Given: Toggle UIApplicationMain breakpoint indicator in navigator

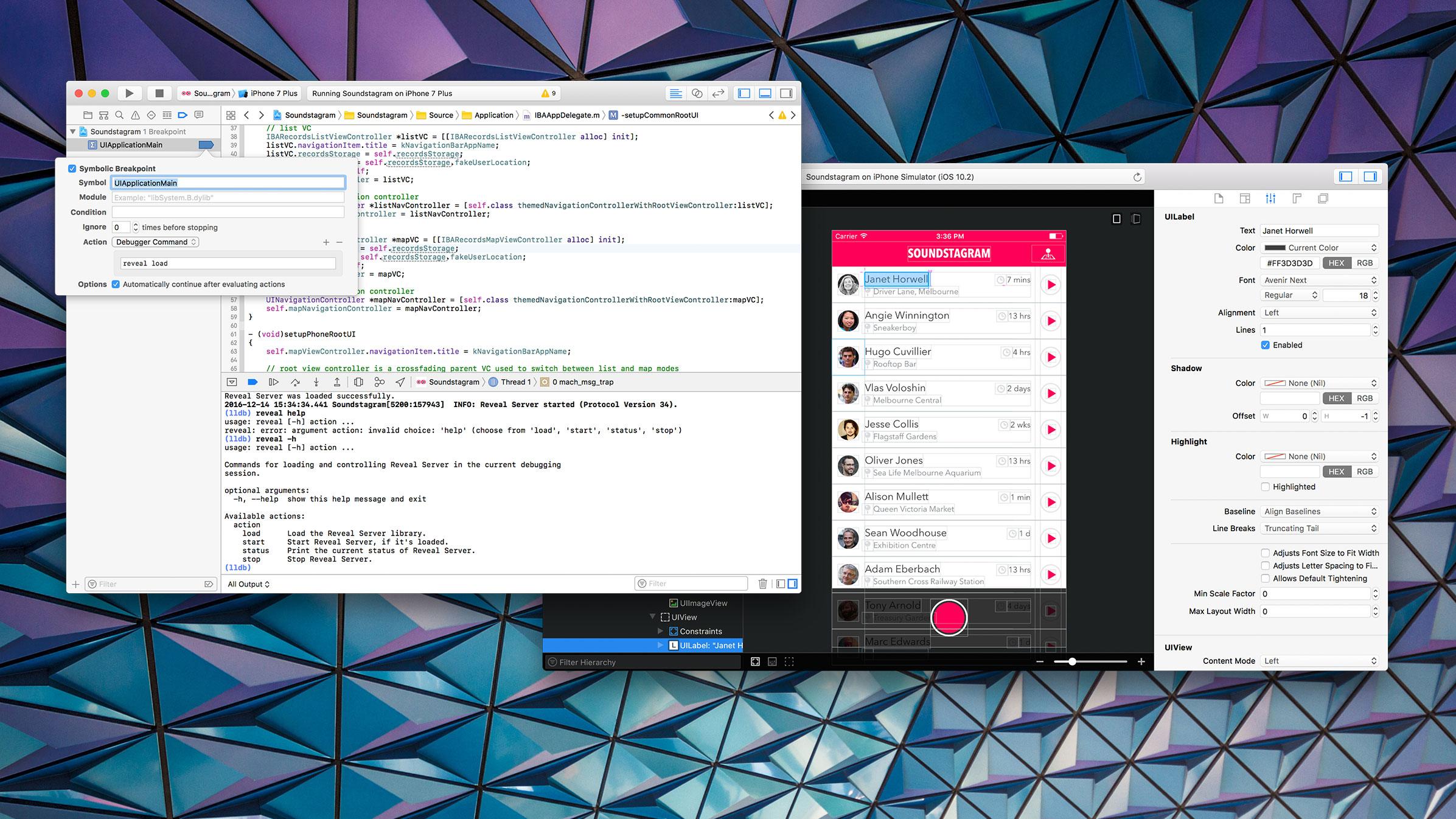Looking at the screenshot, I should click(206, 145).
